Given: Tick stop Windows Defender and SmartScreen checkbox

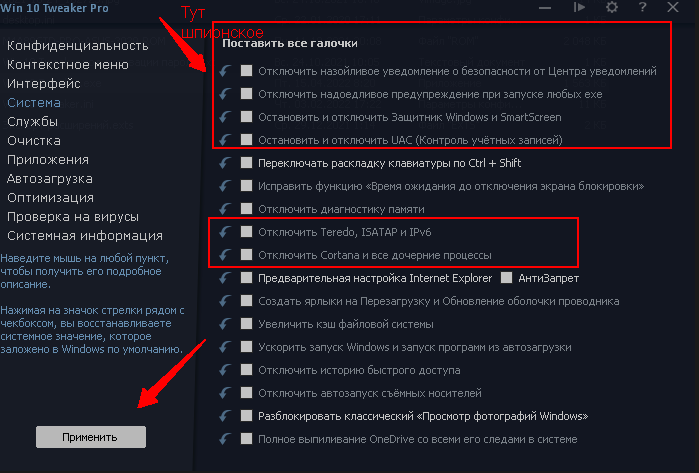Looking at the screenshot, I should pos(247,116).
